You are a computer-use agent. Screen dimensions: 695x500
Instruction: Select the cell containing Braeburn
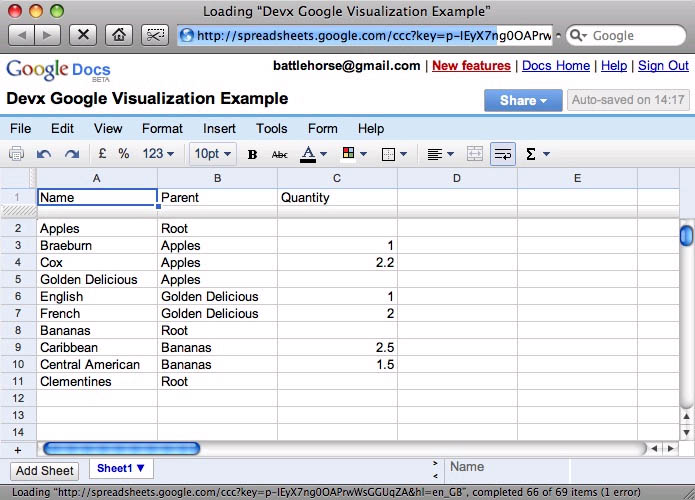coord(97,246)
